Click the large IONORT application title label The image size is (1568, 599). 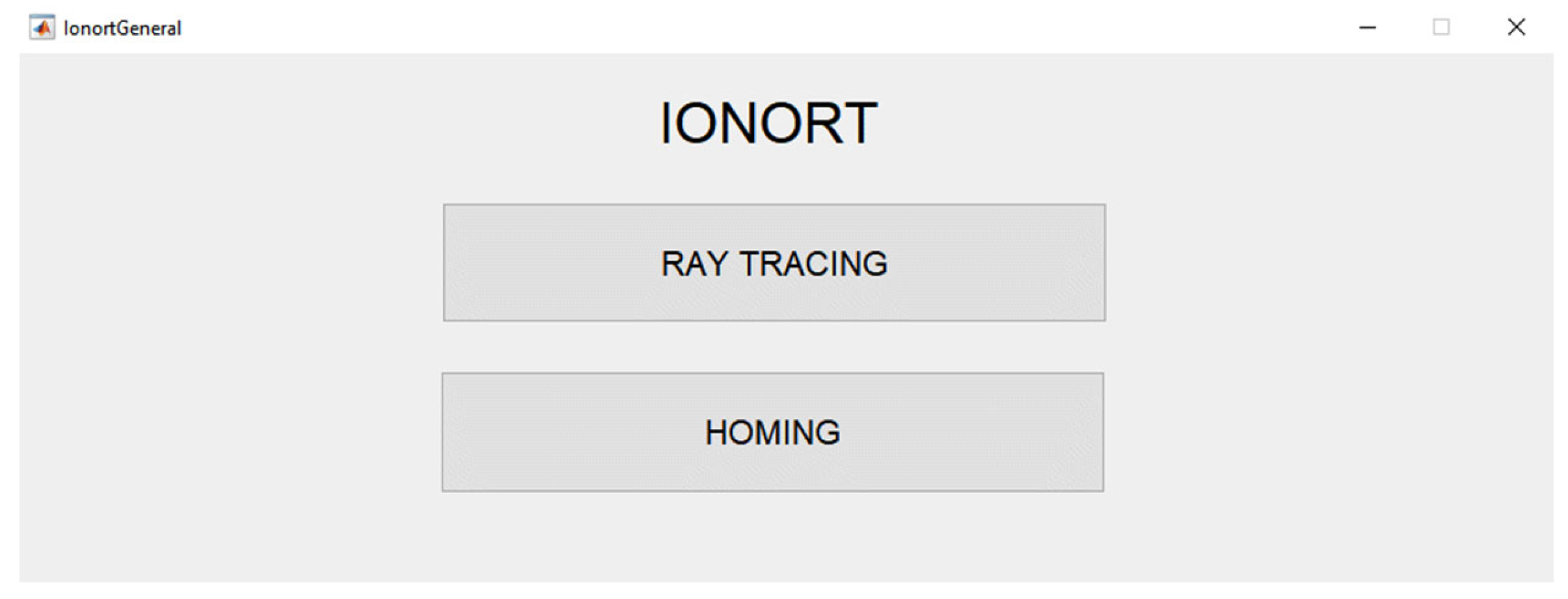click(x=768, y=122)
